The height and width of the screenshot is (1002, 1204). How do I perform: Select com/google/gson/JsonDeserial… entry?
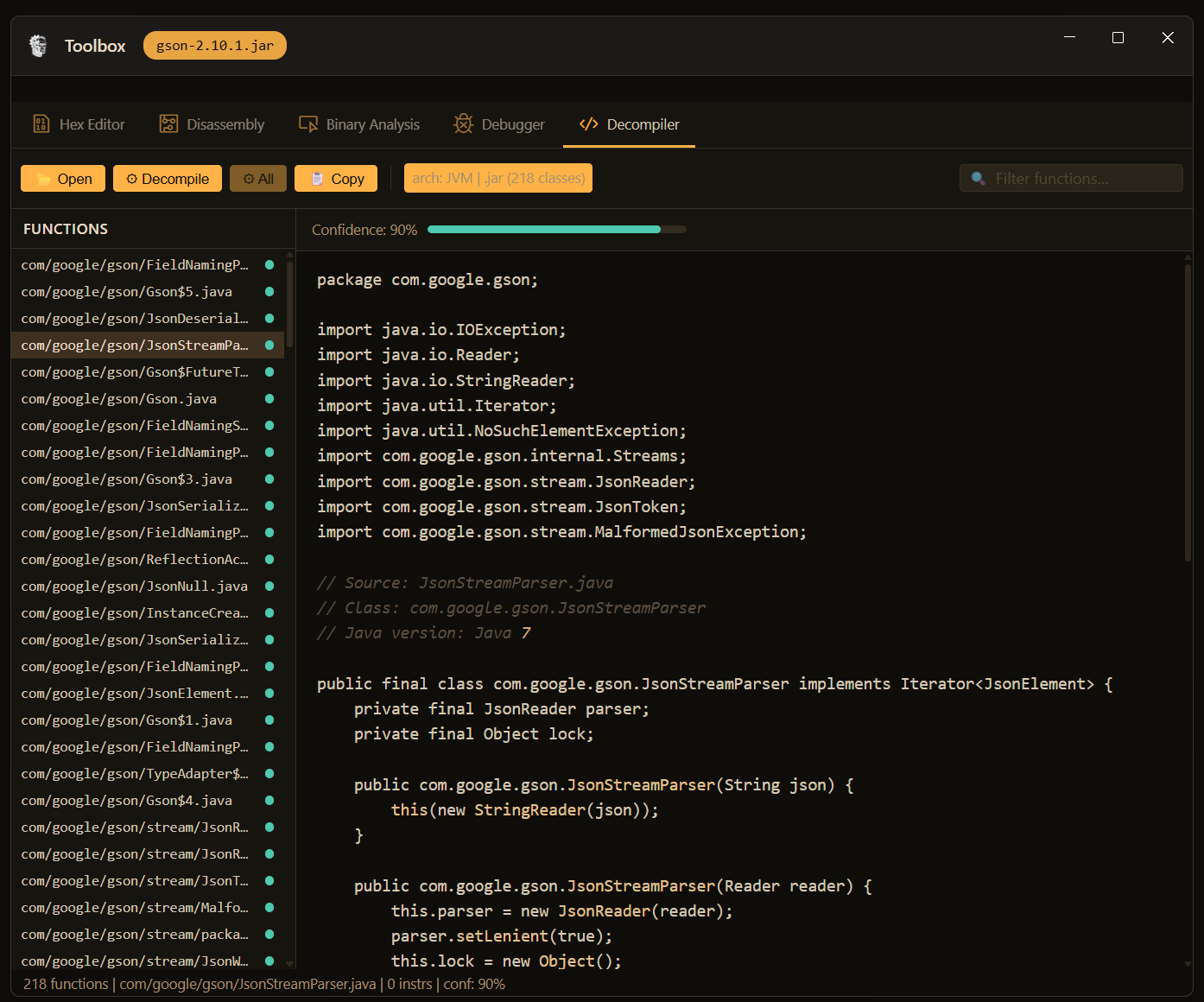tap(148, 319)
